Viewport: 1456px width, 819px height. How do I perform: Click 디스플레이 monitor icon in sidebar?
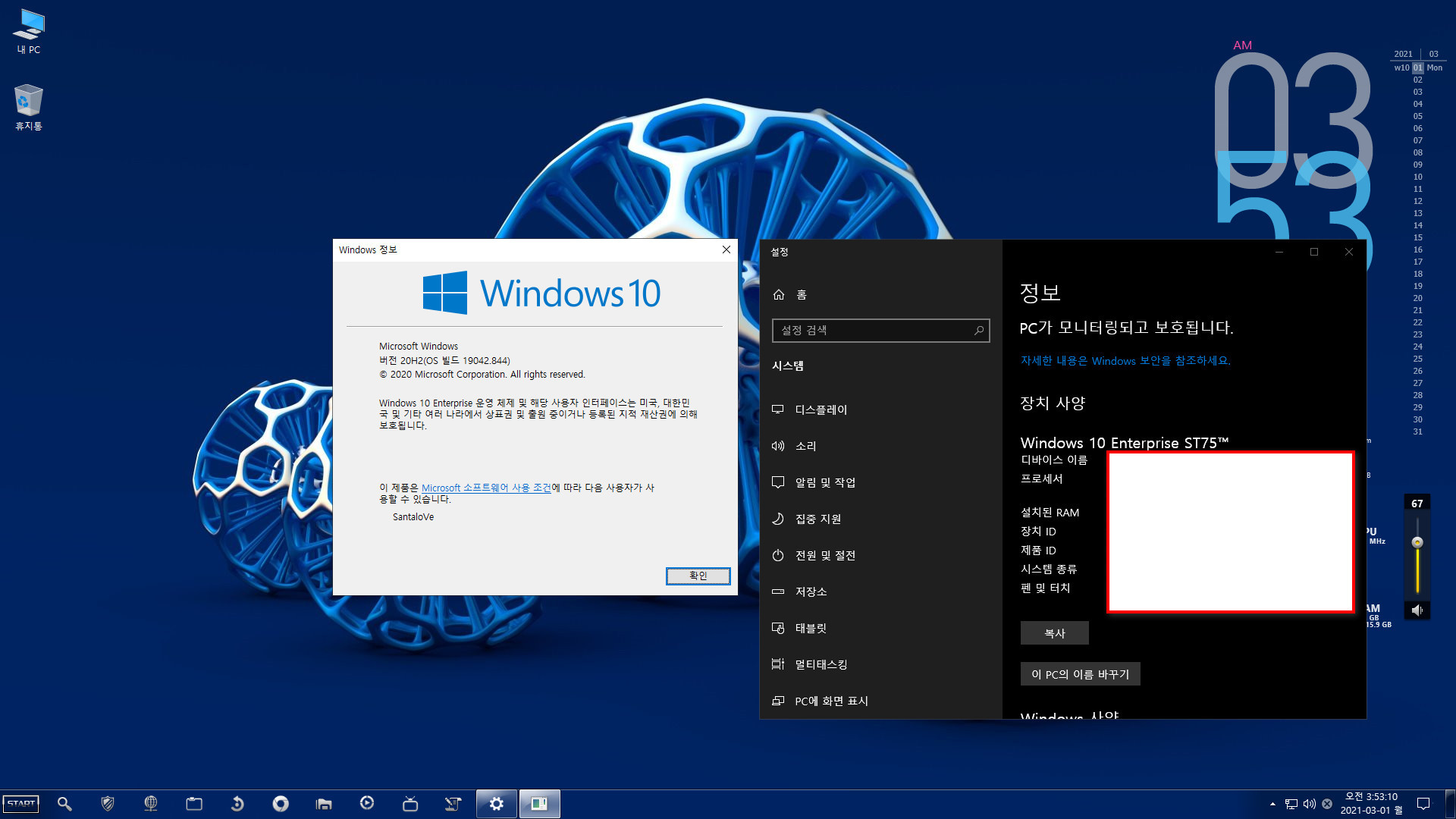(777, 409)
